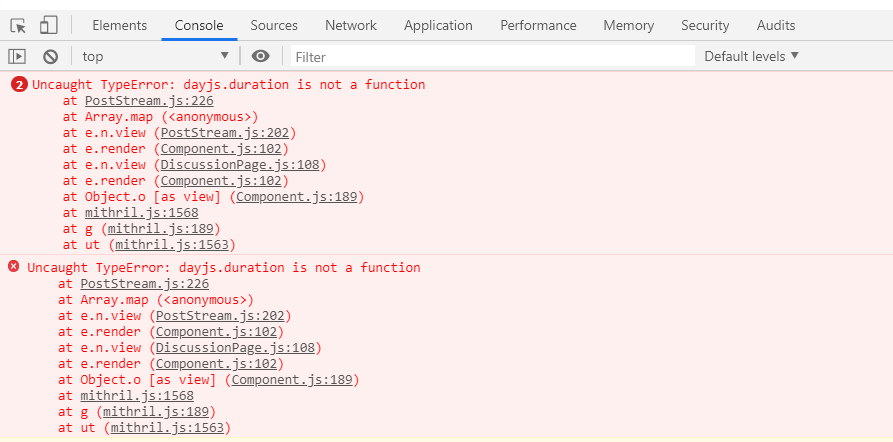Click the red X error icon

14,266
